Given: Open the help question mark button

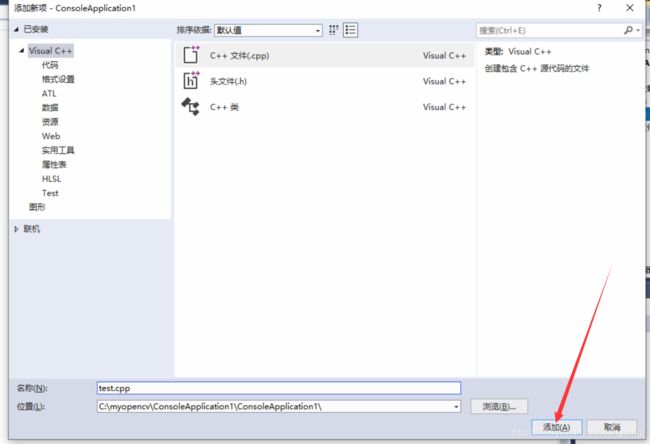Looking at the screenshot, I should pyautogui.click(x=599, y=8).
